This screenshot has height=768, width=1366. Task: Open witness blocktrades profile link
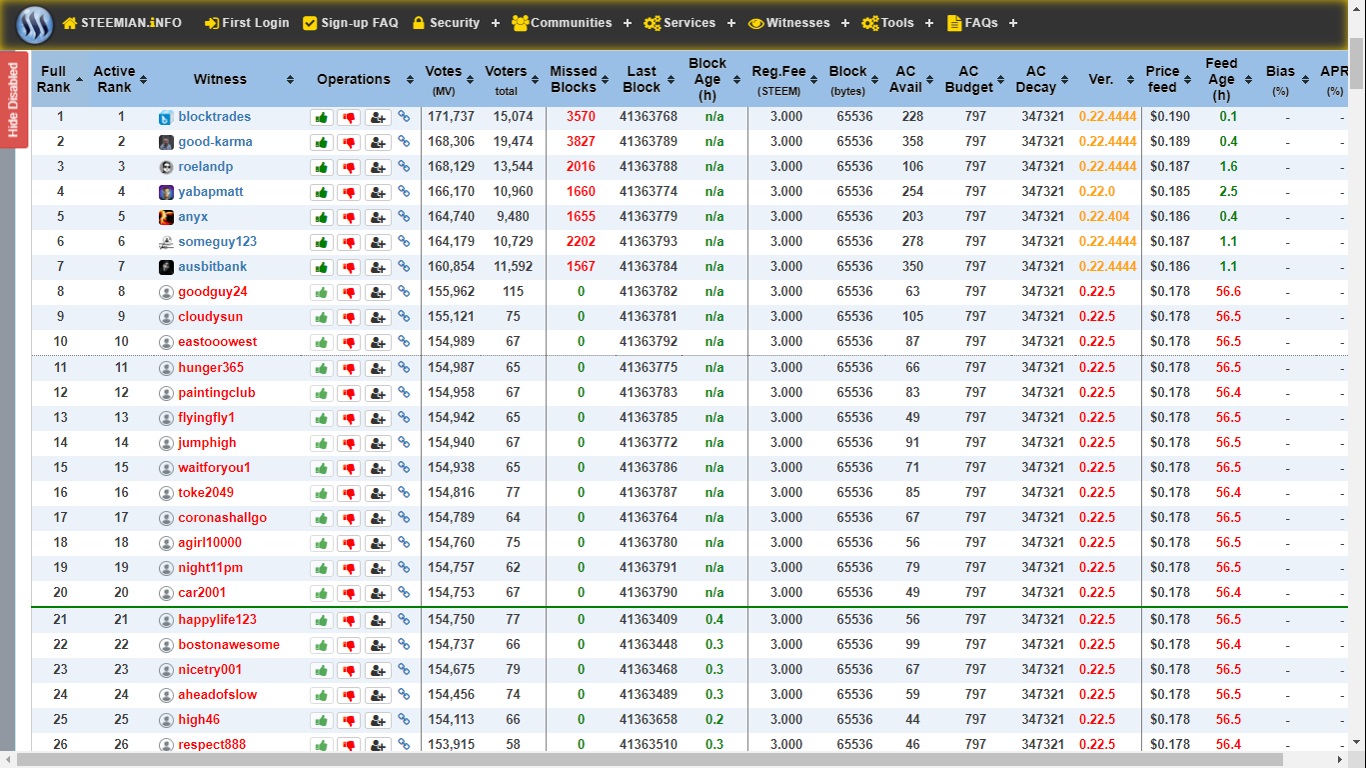(215, 117)
